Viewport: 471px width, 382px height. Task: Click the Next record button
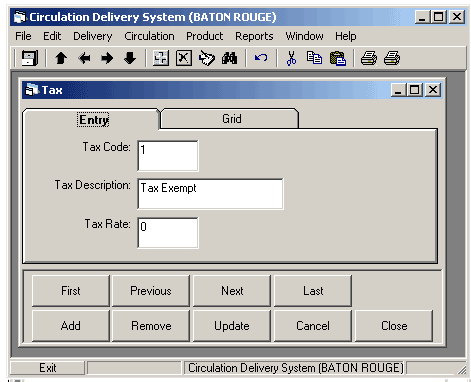point(232,291)
